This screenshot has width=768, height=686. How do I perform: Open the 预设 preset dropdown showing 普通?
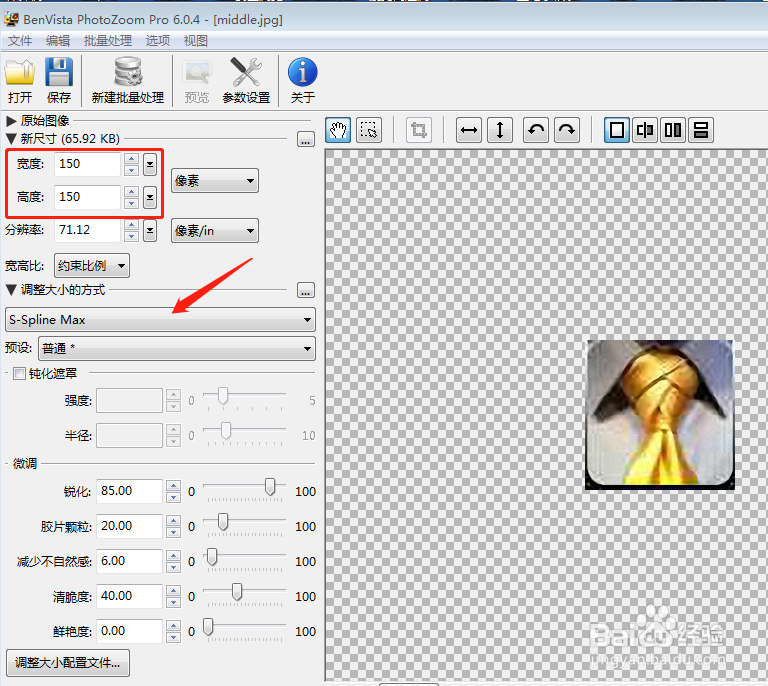[x=177, y=349]
